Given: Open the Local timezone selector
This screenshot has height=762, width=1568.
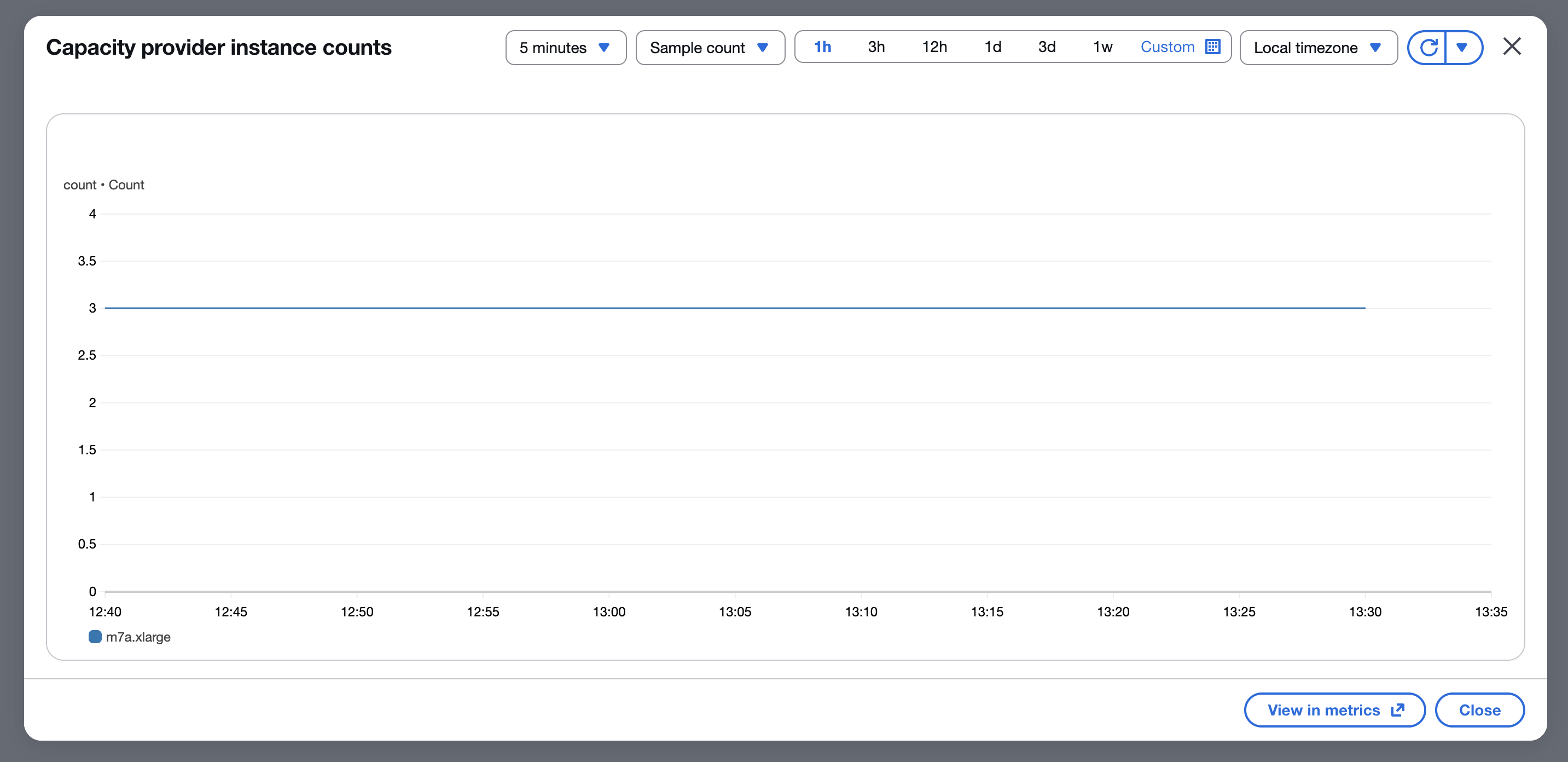Looking at the screenshot, I should 1318,48.
